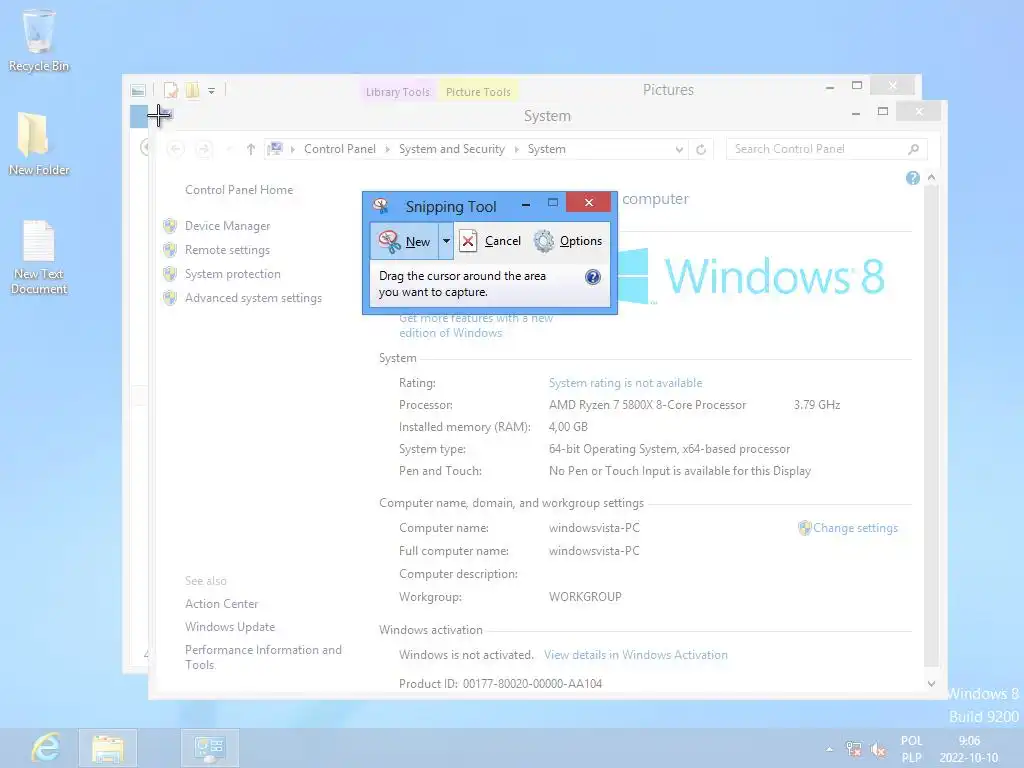Click the Back arrow in System window

click(175, 150)
